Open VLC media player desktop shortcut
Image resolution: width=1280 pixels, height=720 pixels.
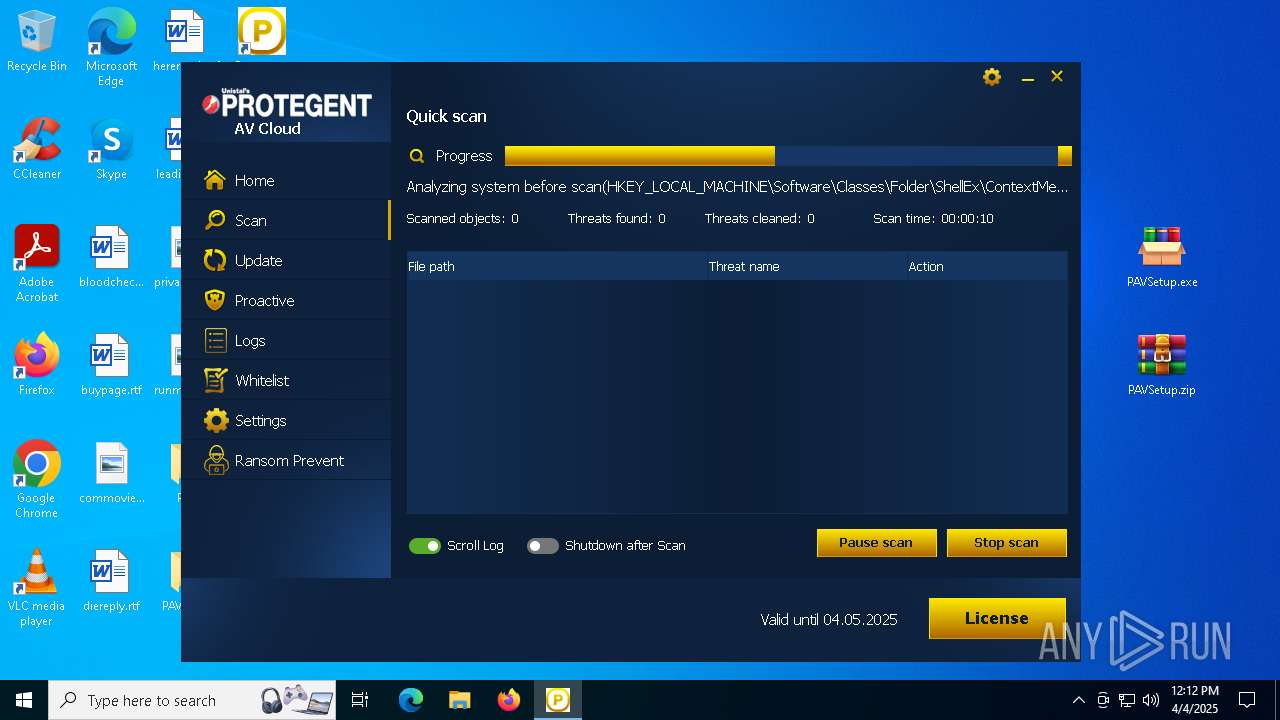[x=37, y=588]
